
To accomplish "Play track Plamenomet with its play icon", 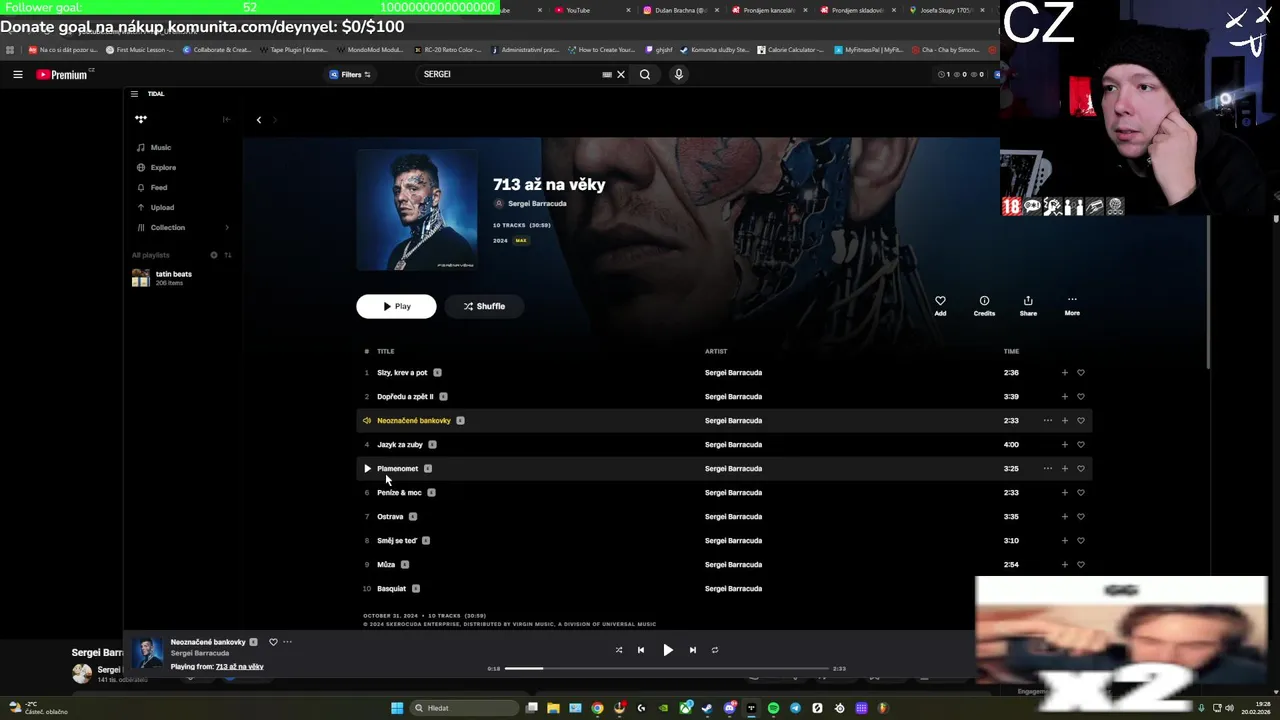I will click(367, 468).
